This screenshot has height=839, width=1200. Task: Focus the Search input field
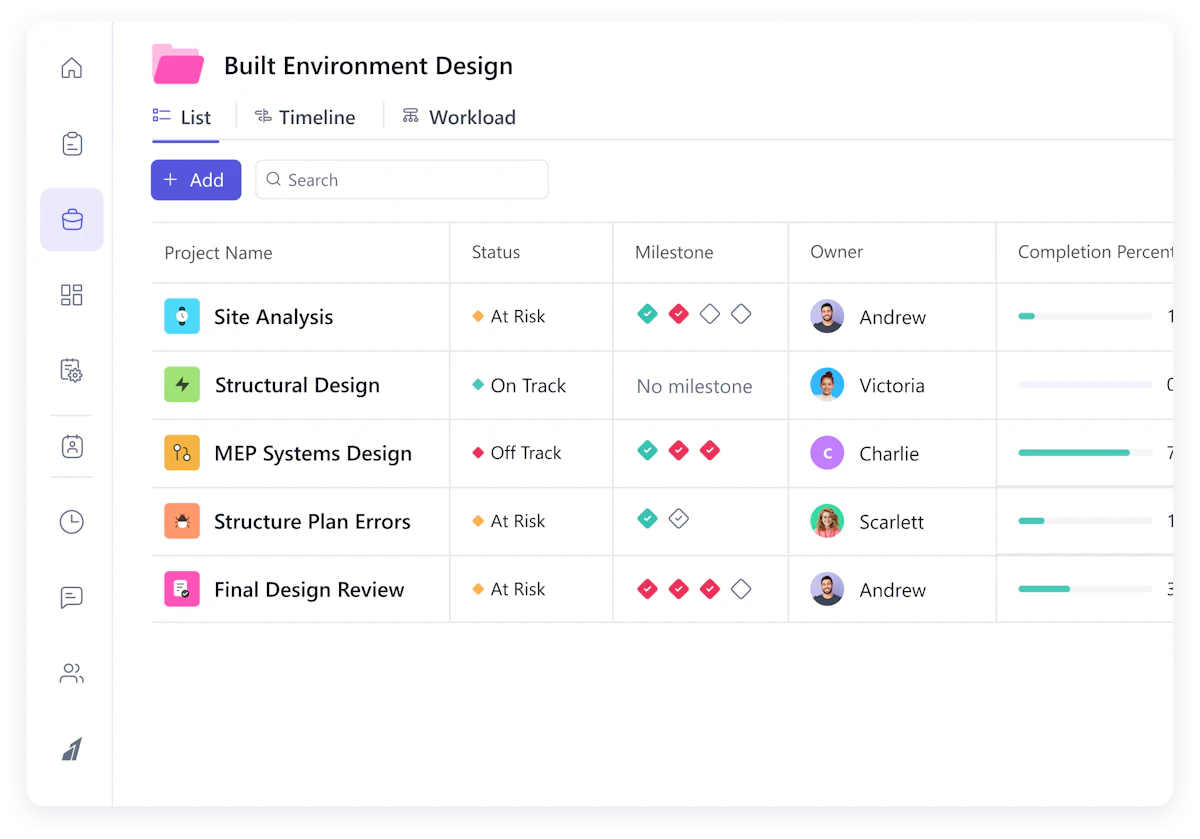402,180
